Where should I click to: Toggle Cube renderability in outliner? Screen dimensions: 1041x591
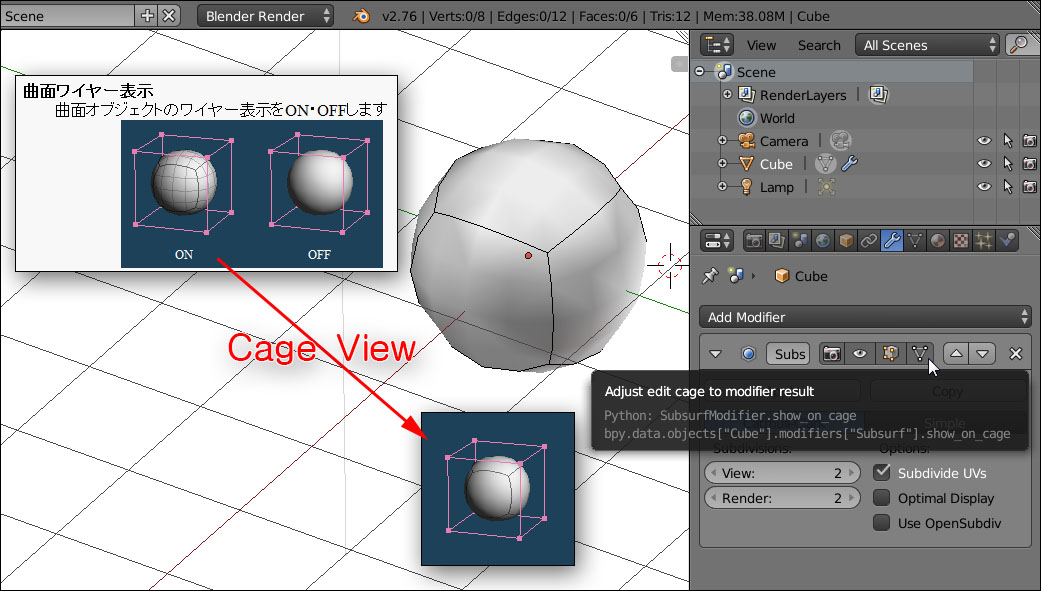(x=1030, y=163)
